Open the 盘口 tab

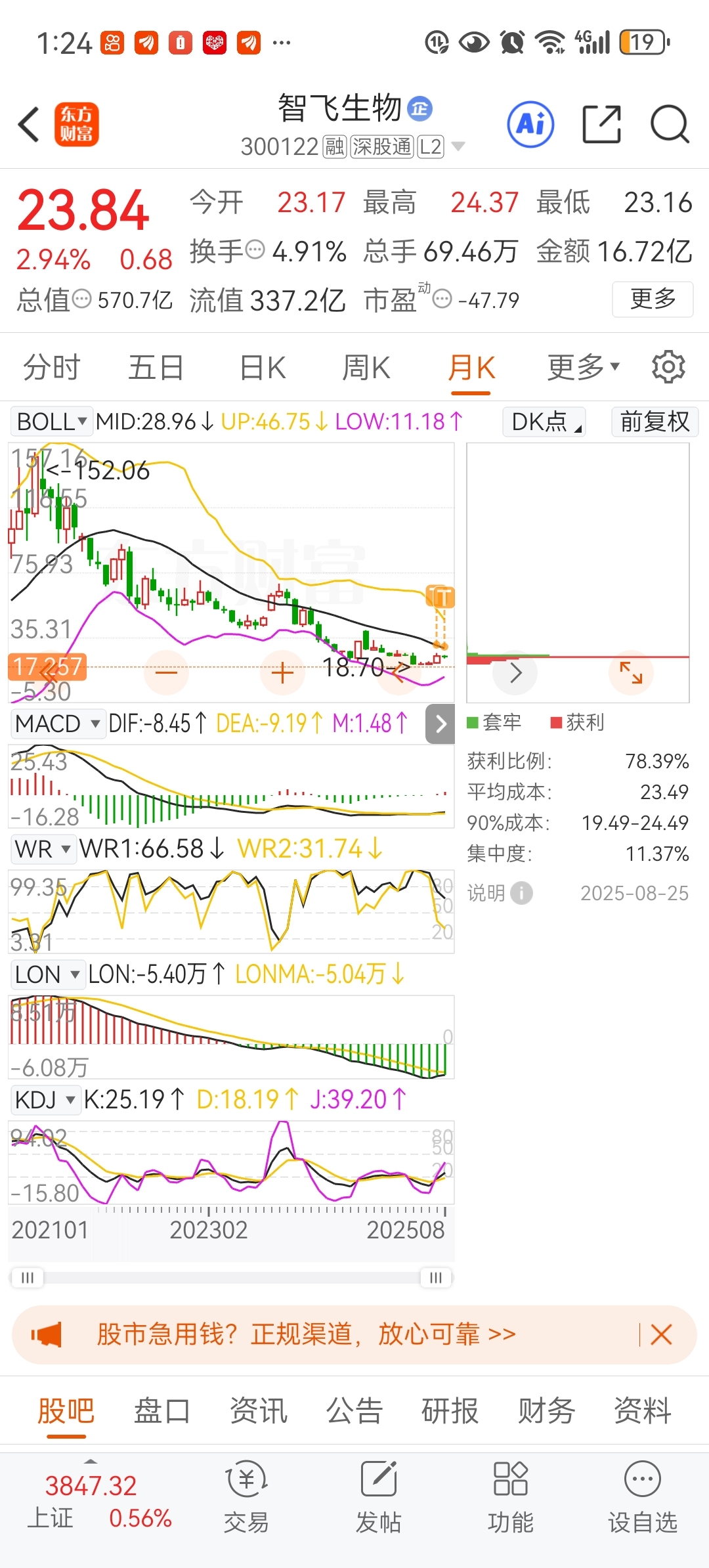click(162, 1410)
